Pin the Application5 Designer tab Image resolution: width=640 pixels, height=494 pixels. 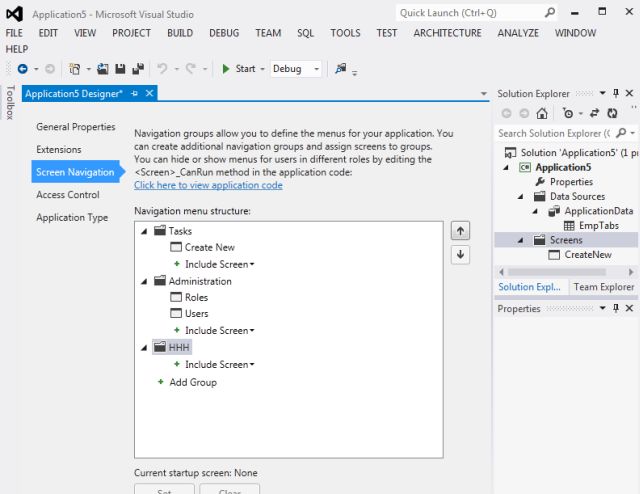pyautogui.click(x=135, y=93)
